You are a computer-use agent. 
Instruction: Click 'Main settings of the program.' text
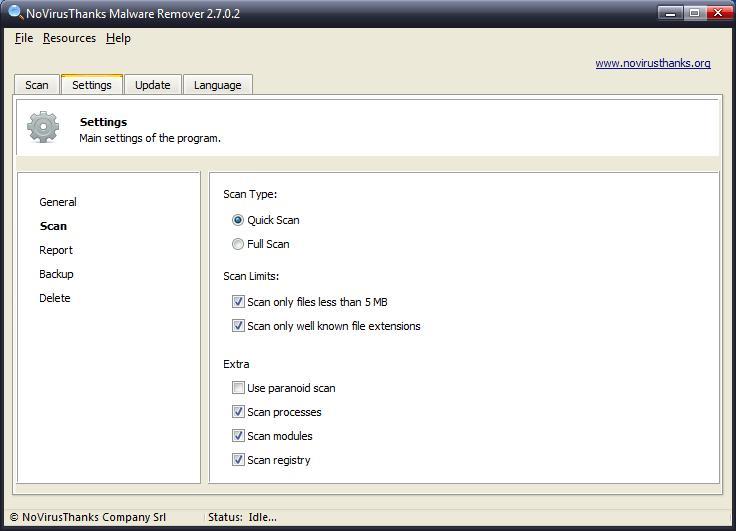coord(150,138)
